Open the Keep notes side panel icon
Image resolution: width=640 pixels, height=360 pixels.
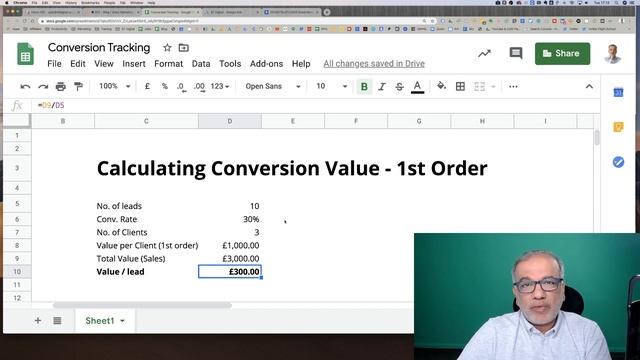pyautogui.click(x=618, y=127)
